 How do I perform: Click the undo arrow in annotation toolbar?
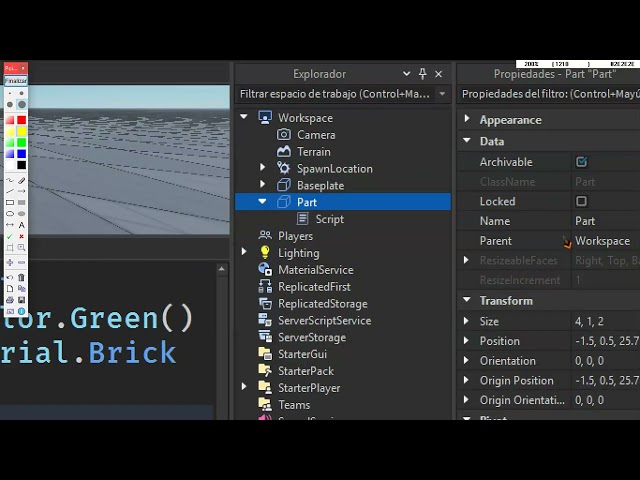click(x=10, y=277)
